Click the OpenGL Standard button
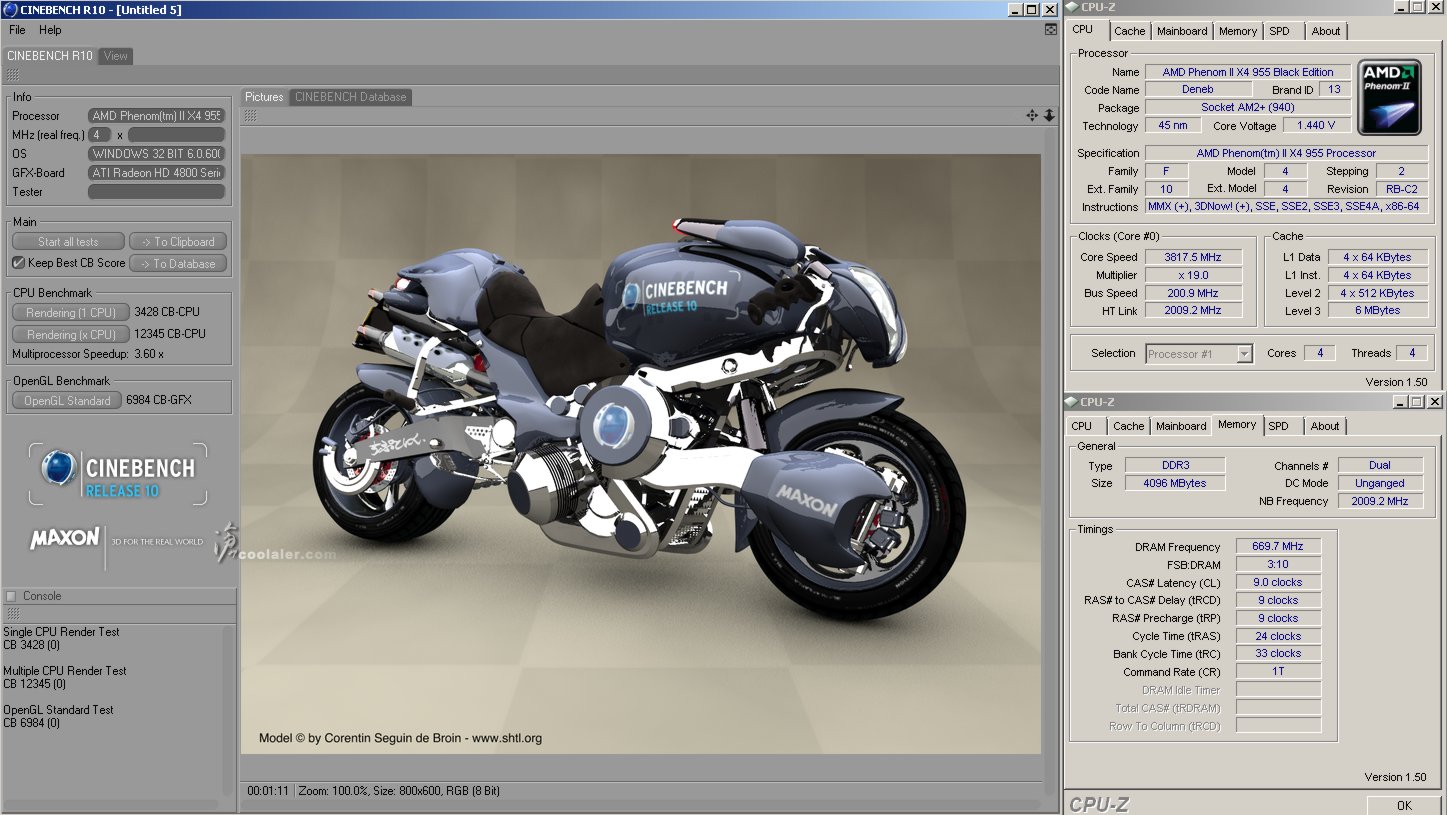Viewport: 1447px width, 815px height. [x=67, y=400]
